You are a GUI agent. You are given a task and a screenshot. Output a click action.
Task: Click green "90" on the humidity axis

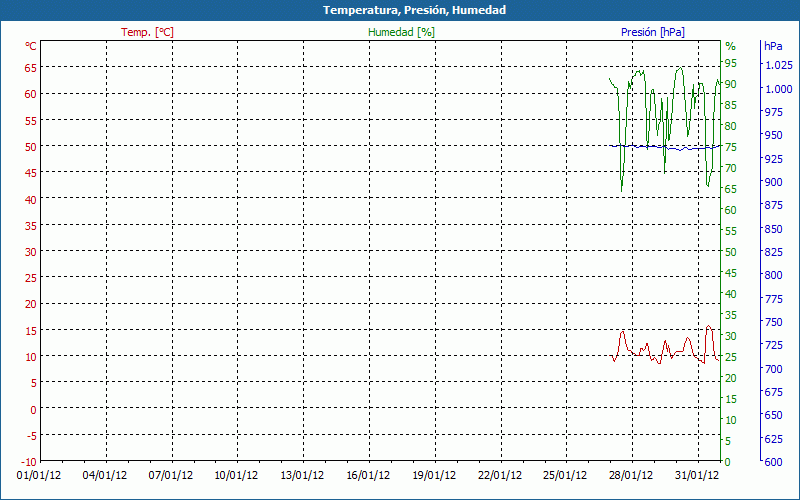[x=731, y=84]
